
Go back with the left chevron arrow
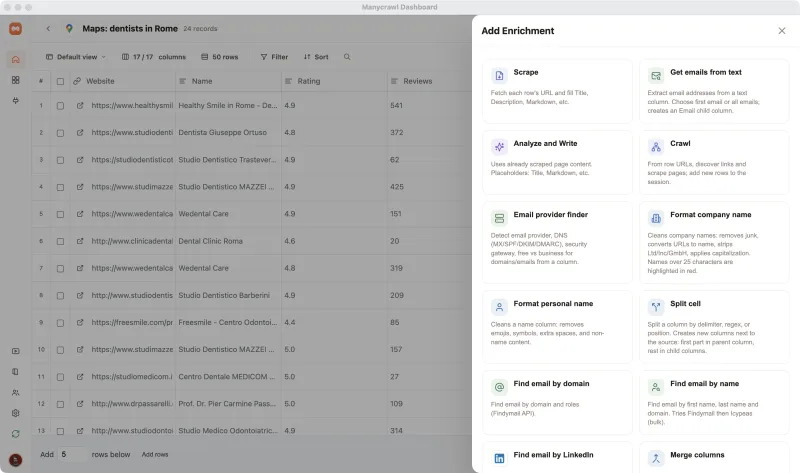(48, 29)
